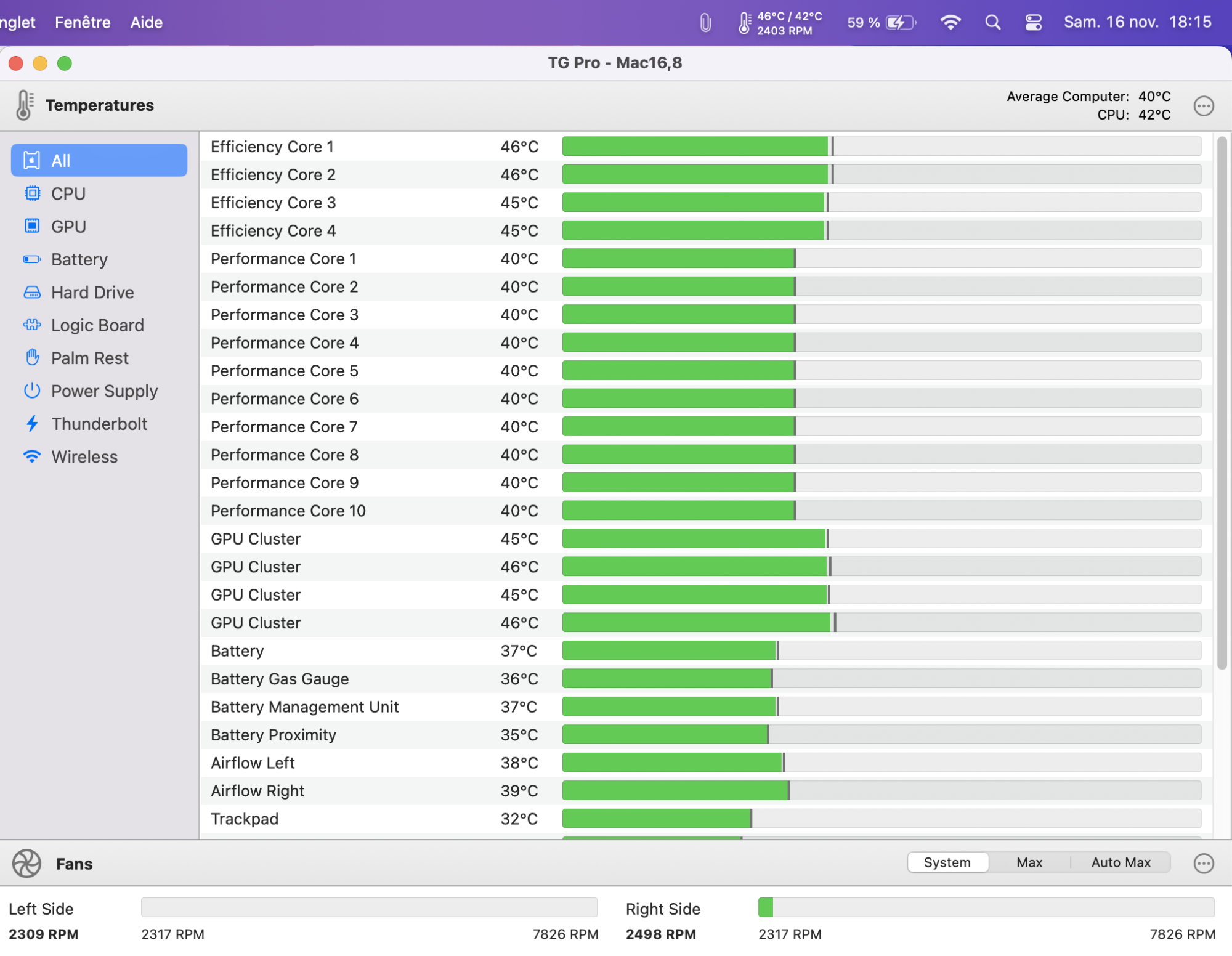Select Wireless sensors category

(x=84, y=456)
